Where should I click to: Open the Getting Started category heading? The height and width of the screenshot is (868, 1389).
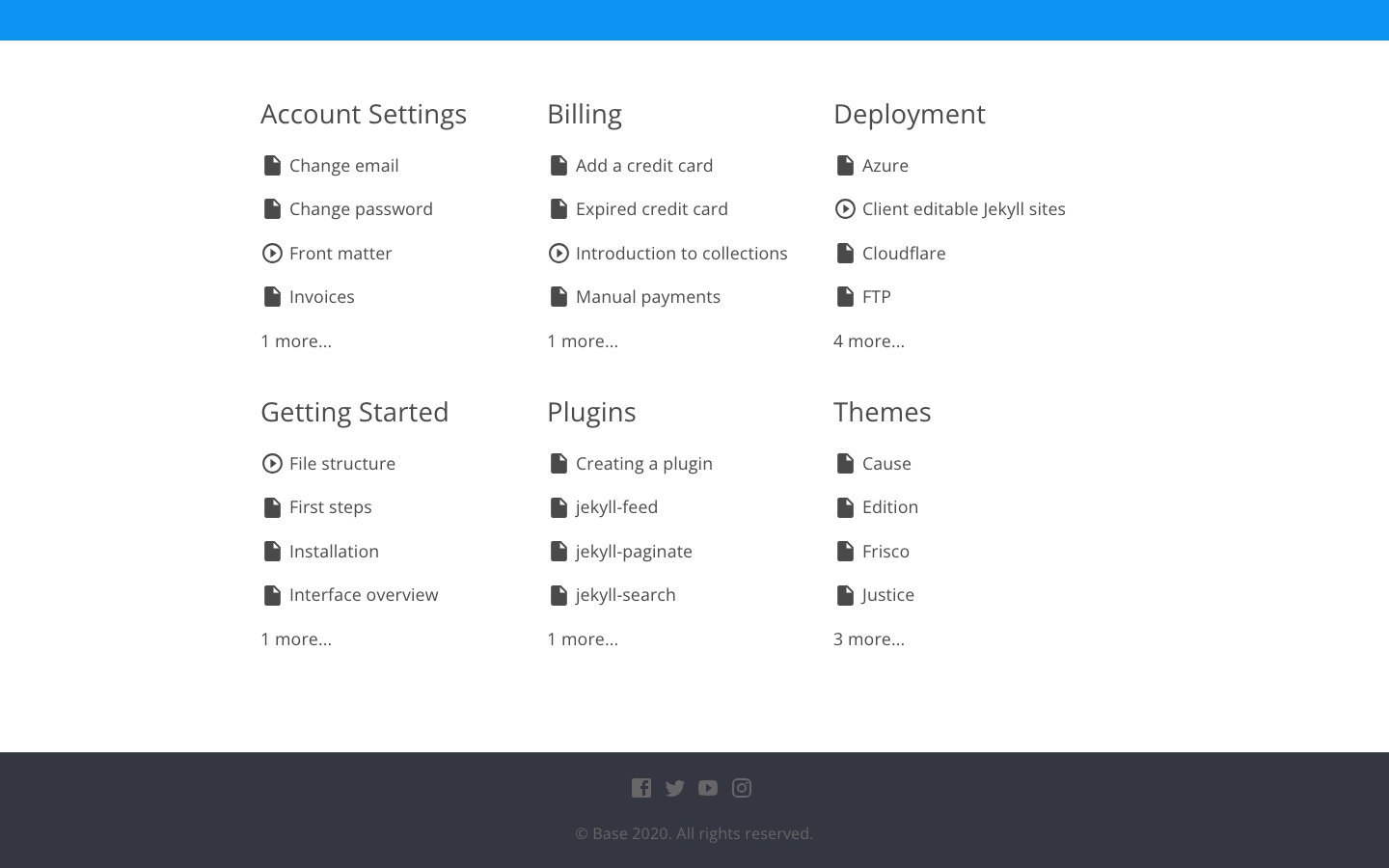pyautogui.click(x=355, y=413)
